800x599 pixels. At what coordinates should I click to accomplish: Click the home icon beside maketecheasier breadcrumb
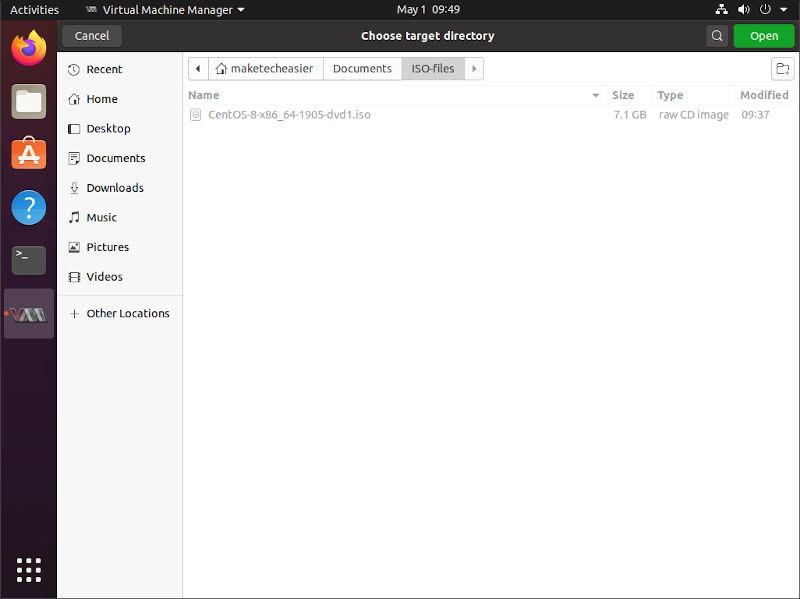220,69
